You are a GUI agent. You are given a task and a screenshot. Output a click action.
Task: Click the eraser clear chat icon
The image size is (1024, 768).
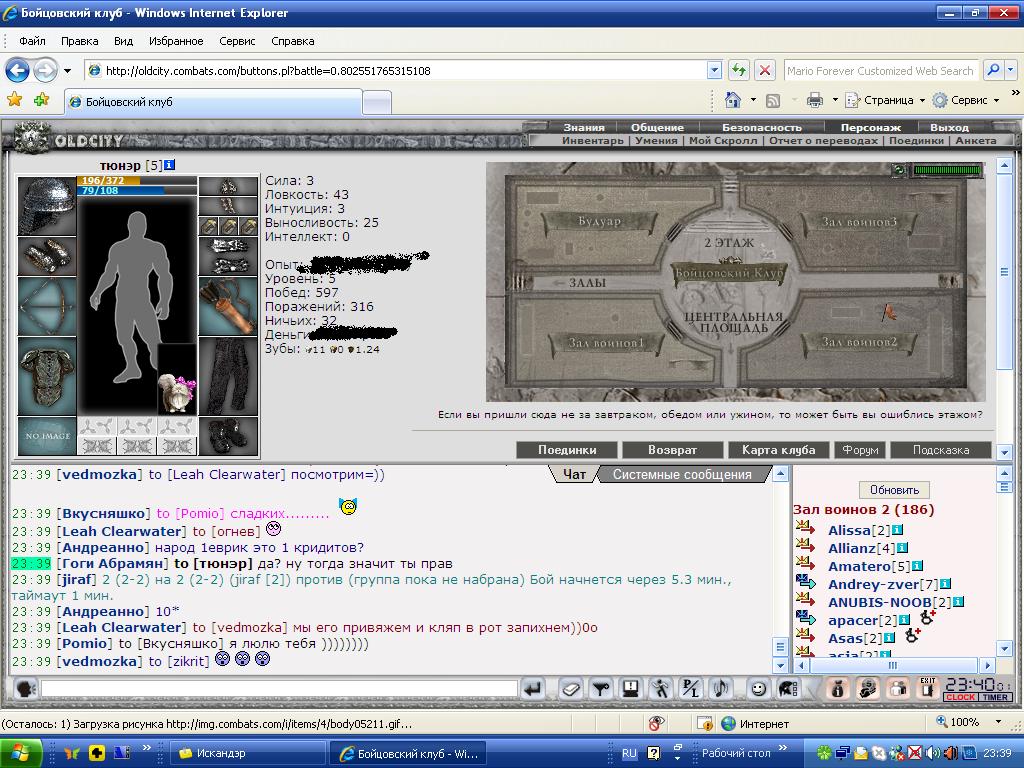point(571,689)
